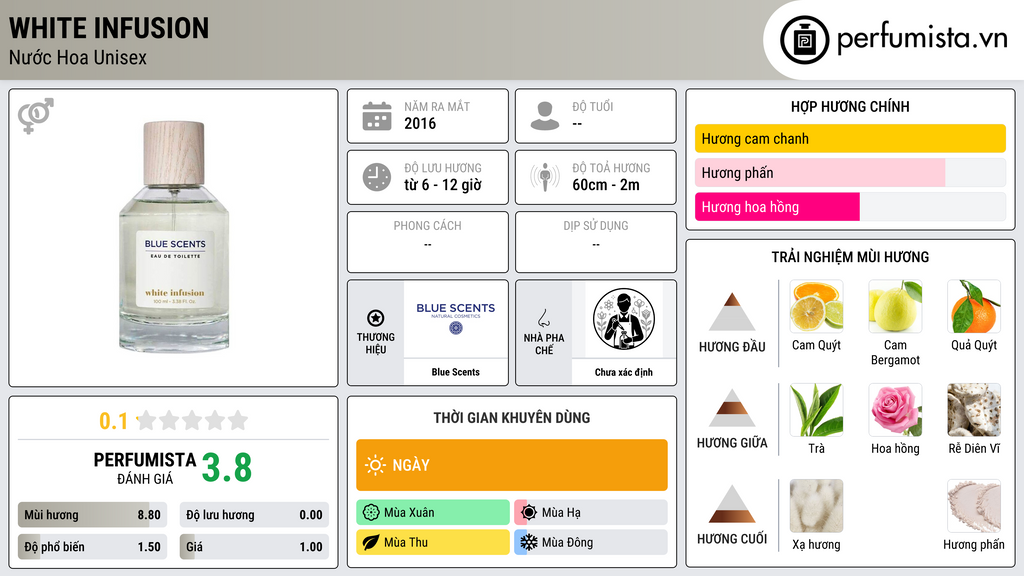Screen dimensions: 1024x576
Task: Click the sun icon in Ngày bar
Action: [x=376, y=465]
